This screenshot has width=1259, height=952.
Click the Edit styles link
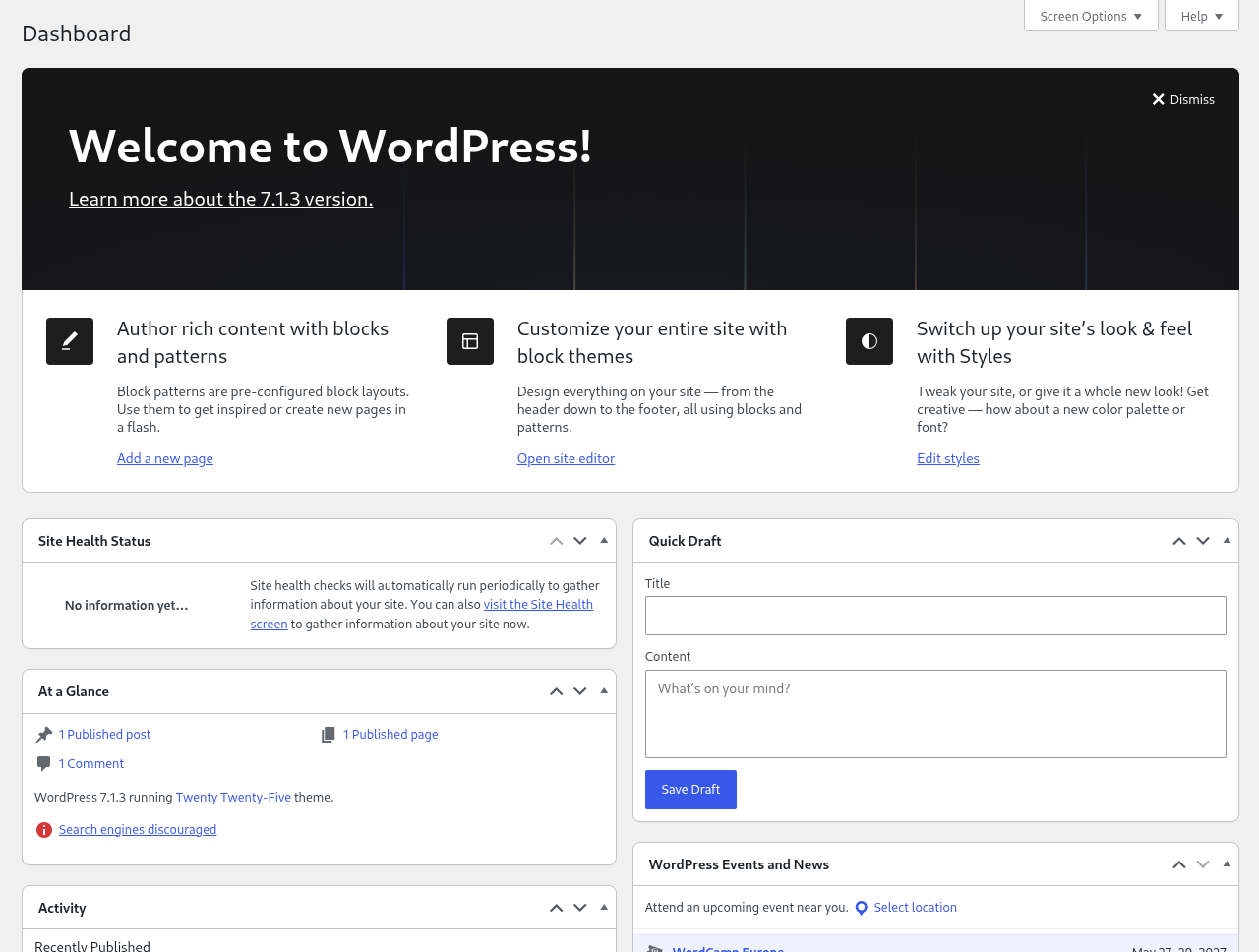pyautogui.click(x=948, y=458)
